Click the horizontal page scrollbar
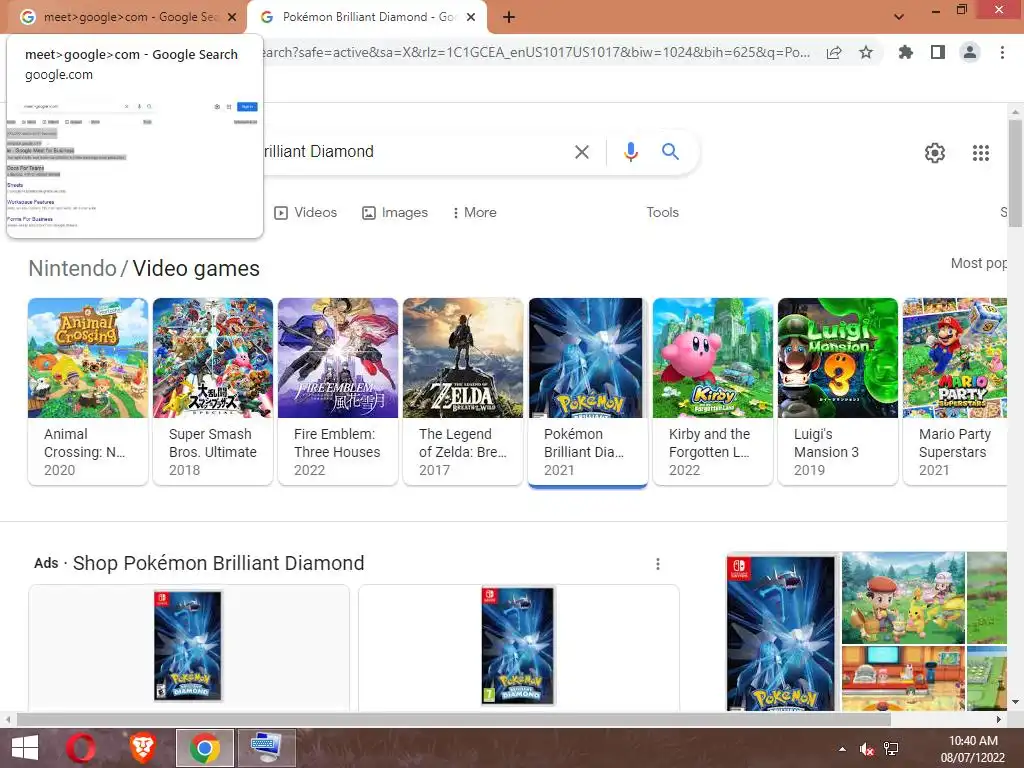Screen dimensions: 1024x768 coord(454,719)
